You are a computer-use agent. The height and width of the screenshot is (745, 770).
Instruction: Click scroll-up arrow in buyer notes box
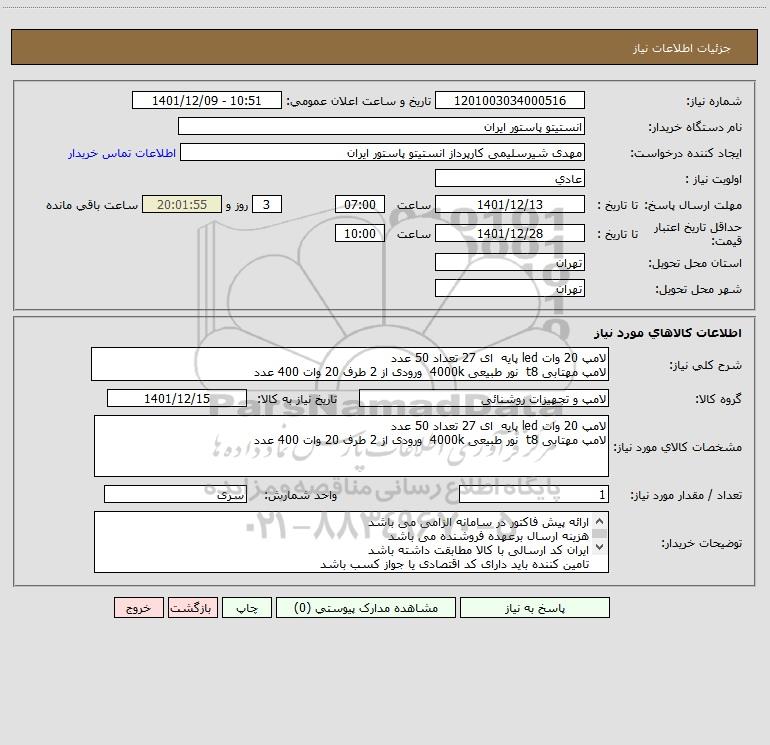[x=599, y=521]
